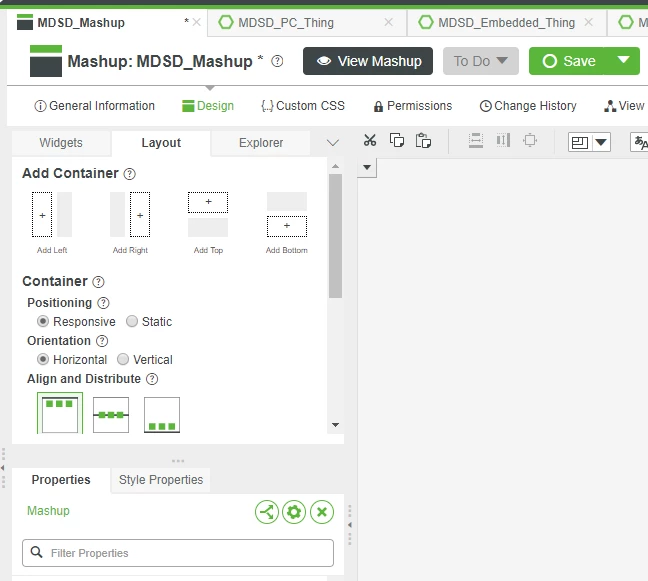Click layout panel scrollbar up arrow
The height and width of the screenshot is (581, 648).
pyautogui.click(x=336, y=166)
